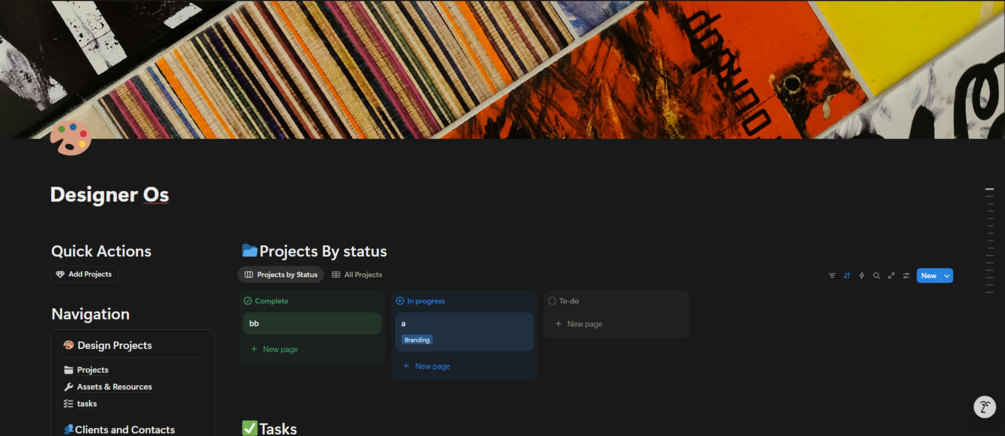Switch to the All Projects tab
Image resolution: width=1005 pixels, height=436 pixels.
coord(357,274)
